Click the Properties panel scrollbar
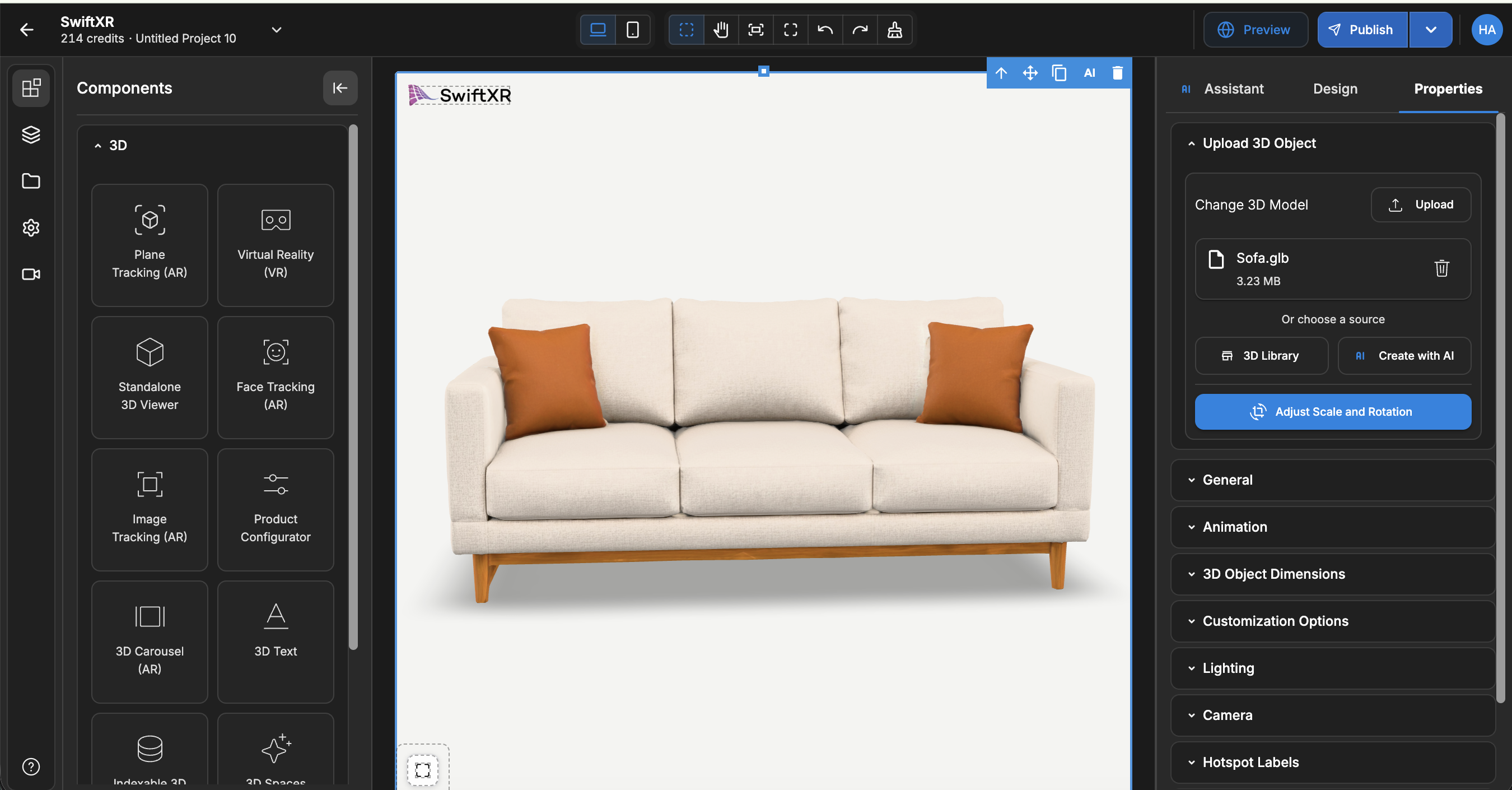The width and height of the screenshot is (1512, 790). click(x=1500, y=408)
